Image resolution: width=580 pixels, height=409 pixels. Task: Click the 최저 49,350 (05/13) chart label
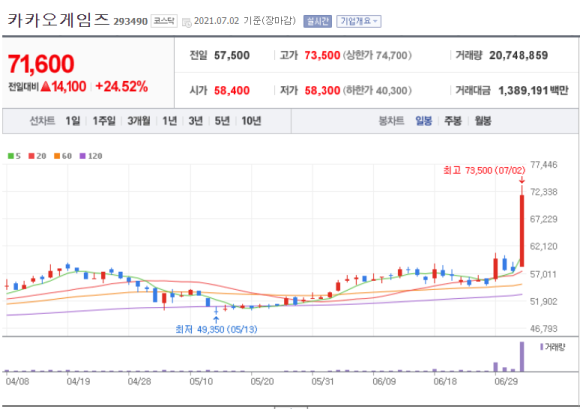(216, 329)
